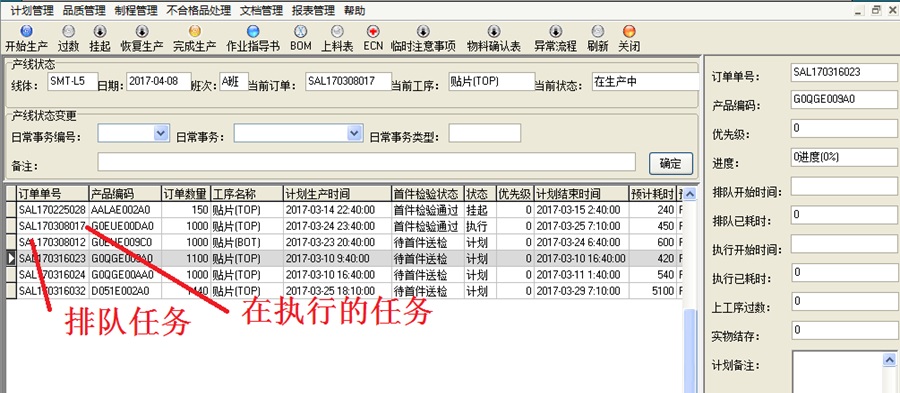Click the table scroll-up arrow

690,193
